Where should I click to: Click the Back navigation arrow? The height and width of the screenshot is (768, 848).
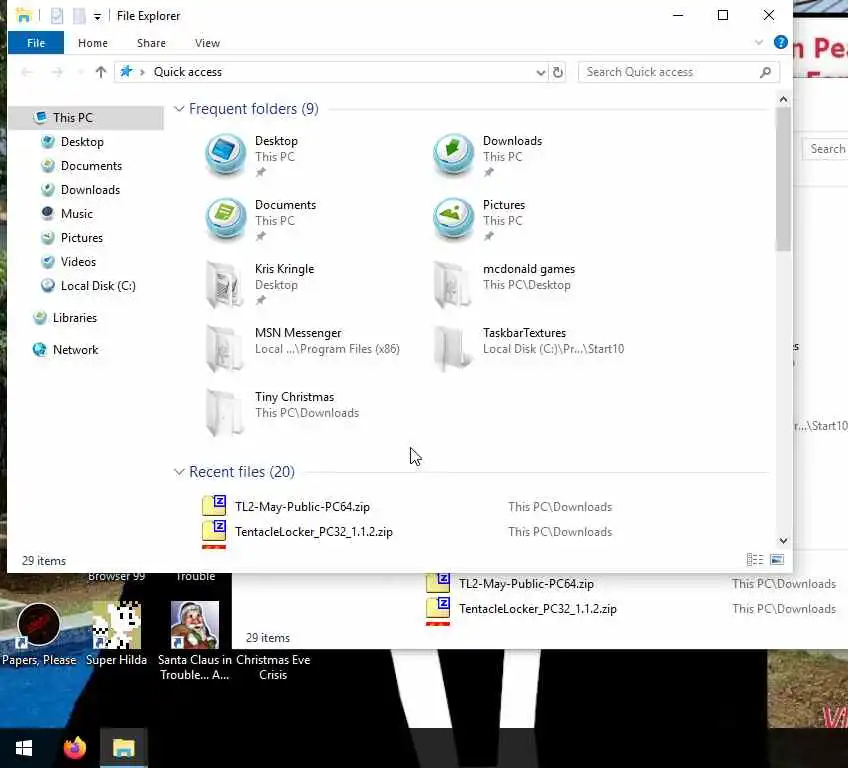[x=26, y=72]
